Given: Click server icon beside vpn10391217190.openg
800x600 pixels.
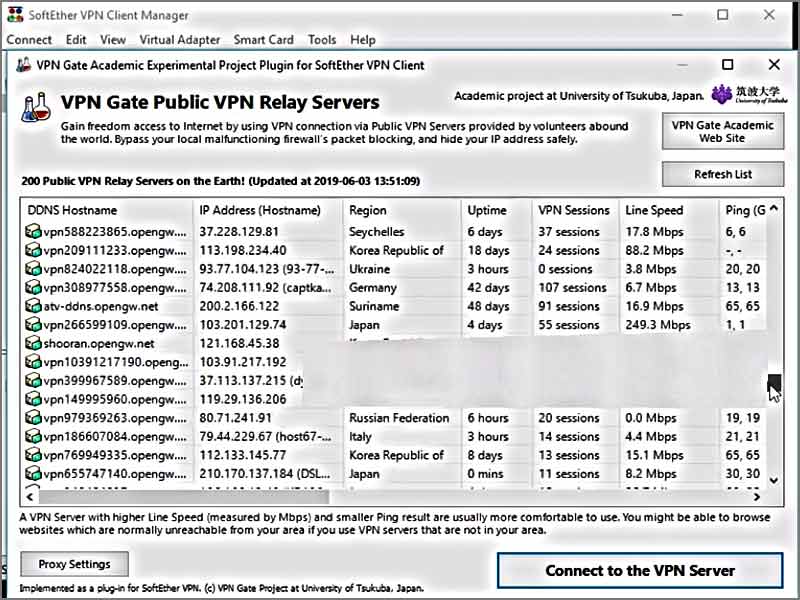Looking at the screenshot, I should click(x=33, y=362).
